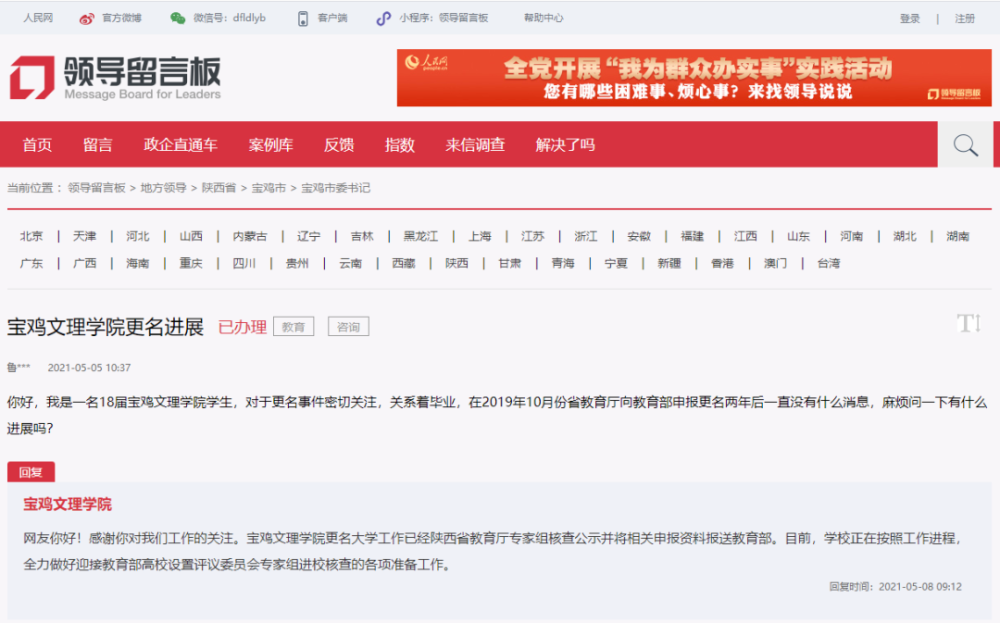Select the 浙江 region link
This screenshot has height=623, width=1000.
click(x=585, y=237)
